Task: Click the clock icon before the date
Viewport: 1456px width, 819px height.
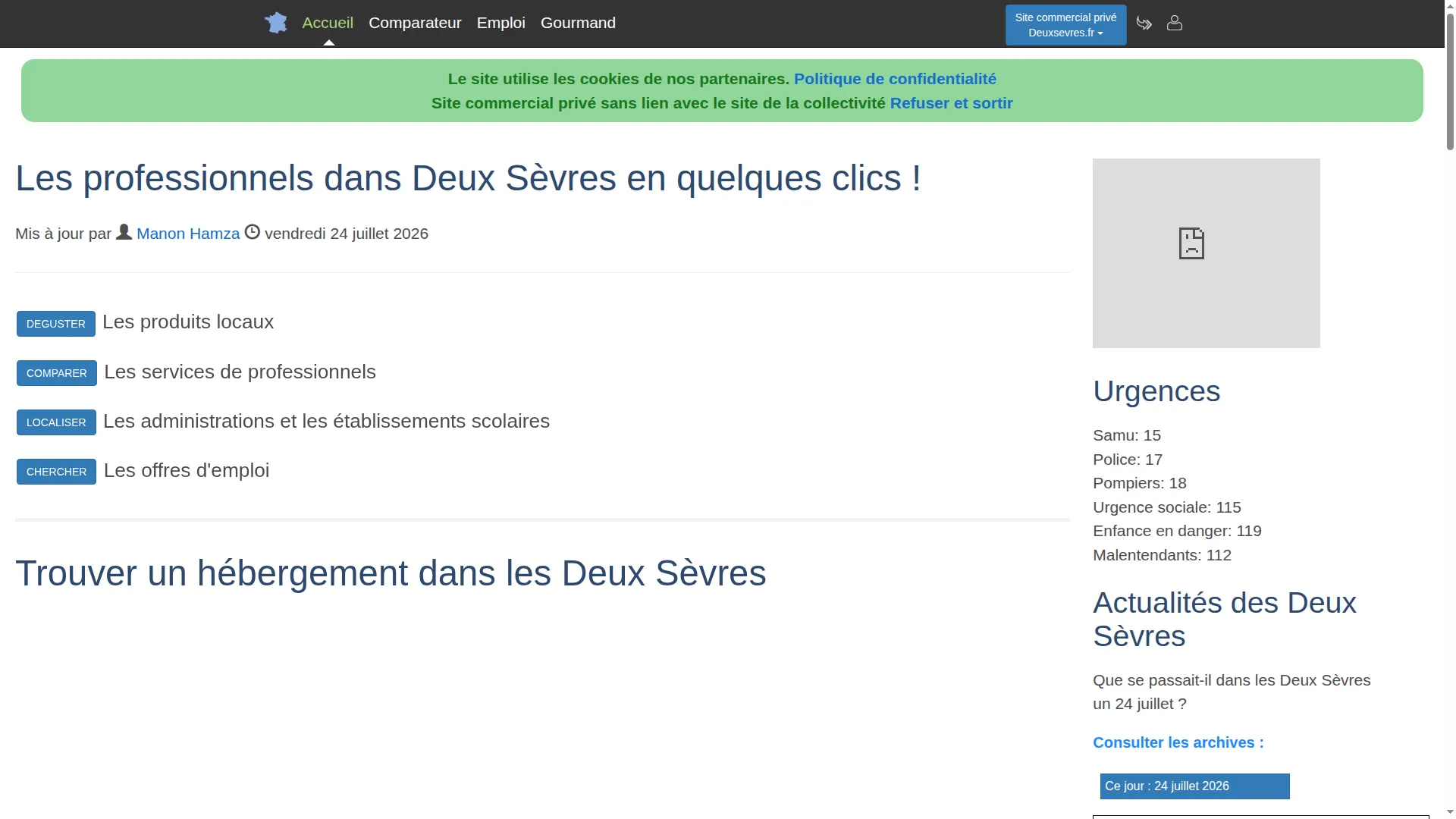Action: coord(253,232)
